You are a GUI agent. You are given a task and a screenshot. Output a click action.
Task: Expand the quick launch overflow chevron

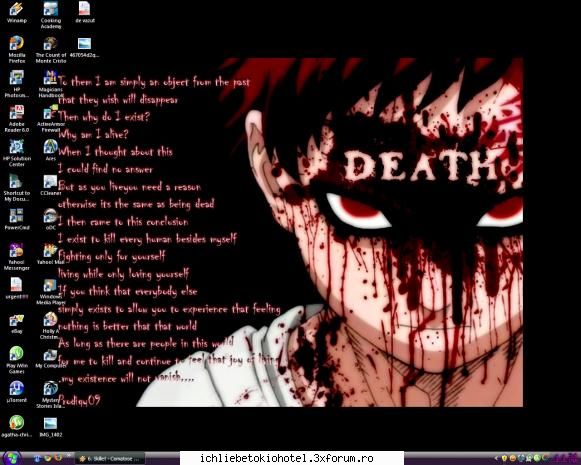click(69, 455)
